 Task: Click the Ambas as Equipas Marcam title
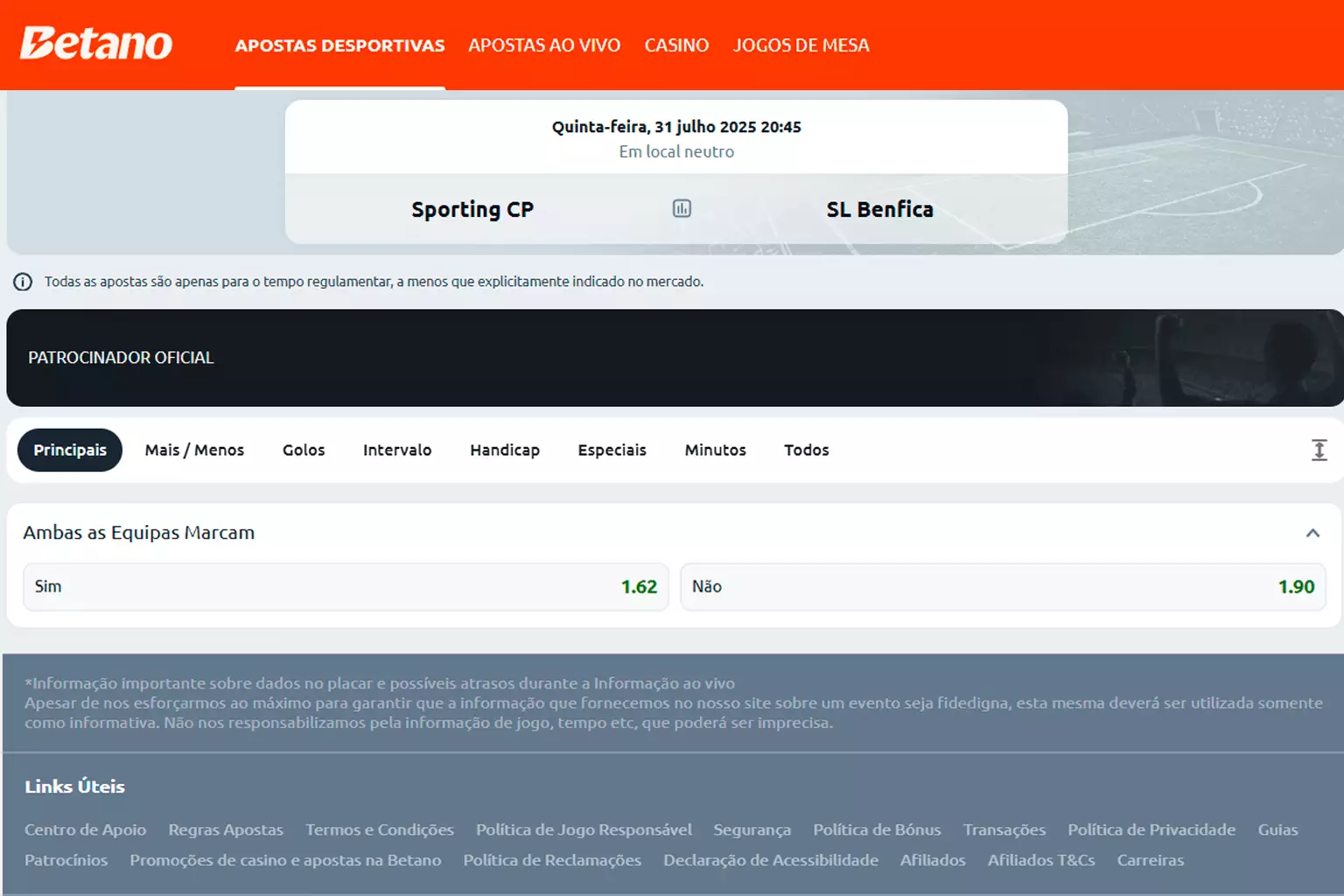coord(139,533)
